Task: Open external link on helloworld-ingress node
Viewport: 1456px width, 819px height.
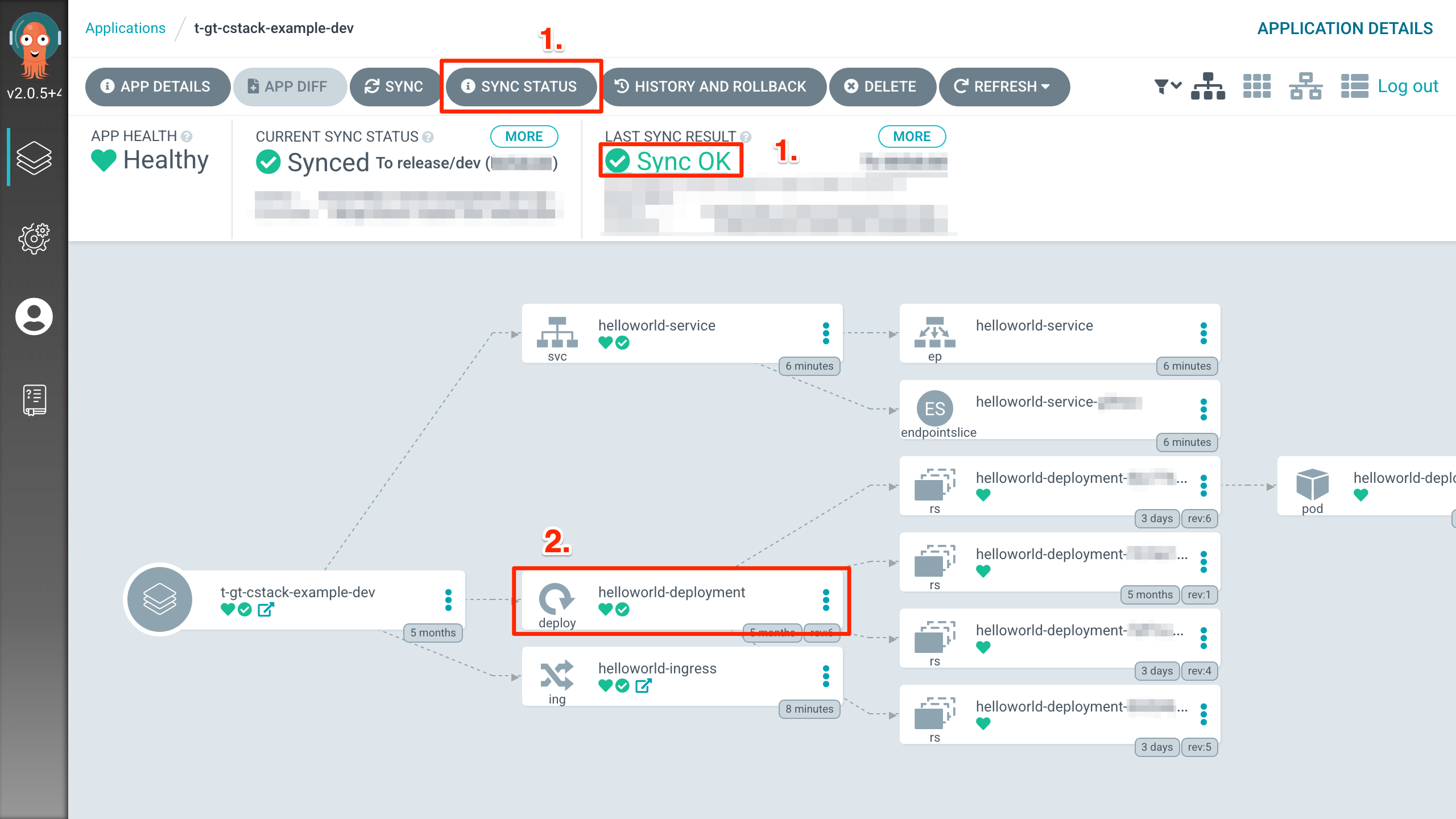Action: (x=643, y=686)
